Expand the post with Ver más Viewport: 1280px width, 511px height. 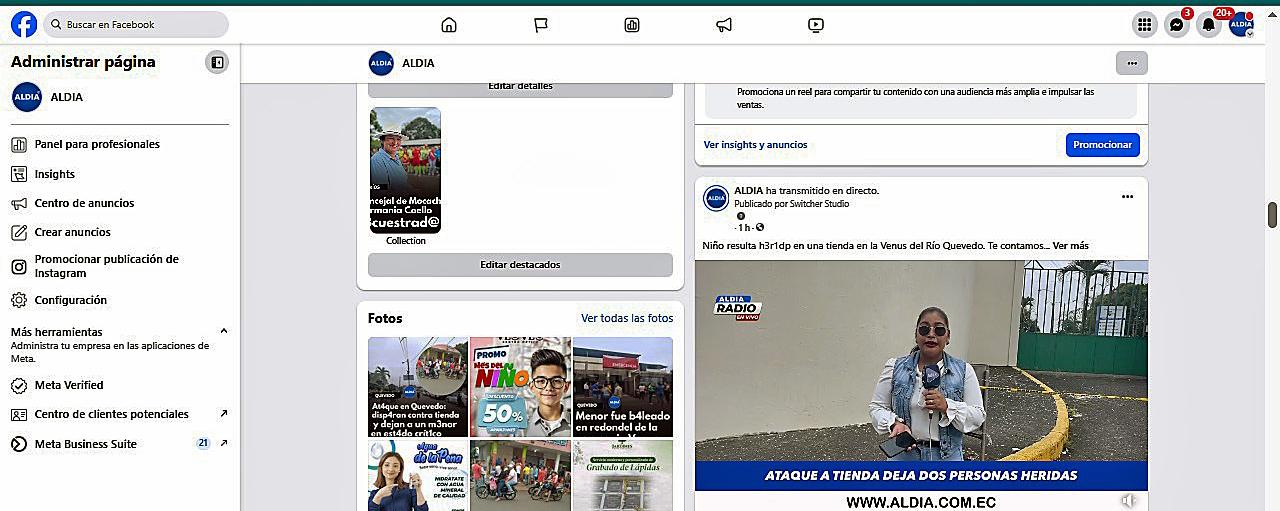(1070, 245)
